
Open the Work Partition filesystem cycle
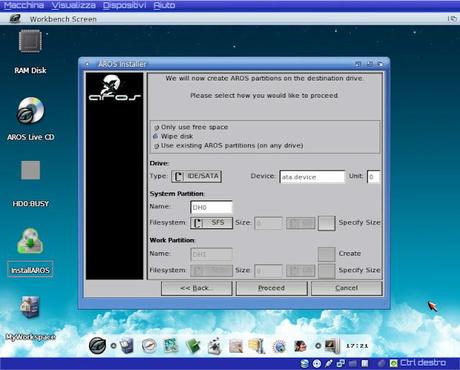click(x=211, y=271)
